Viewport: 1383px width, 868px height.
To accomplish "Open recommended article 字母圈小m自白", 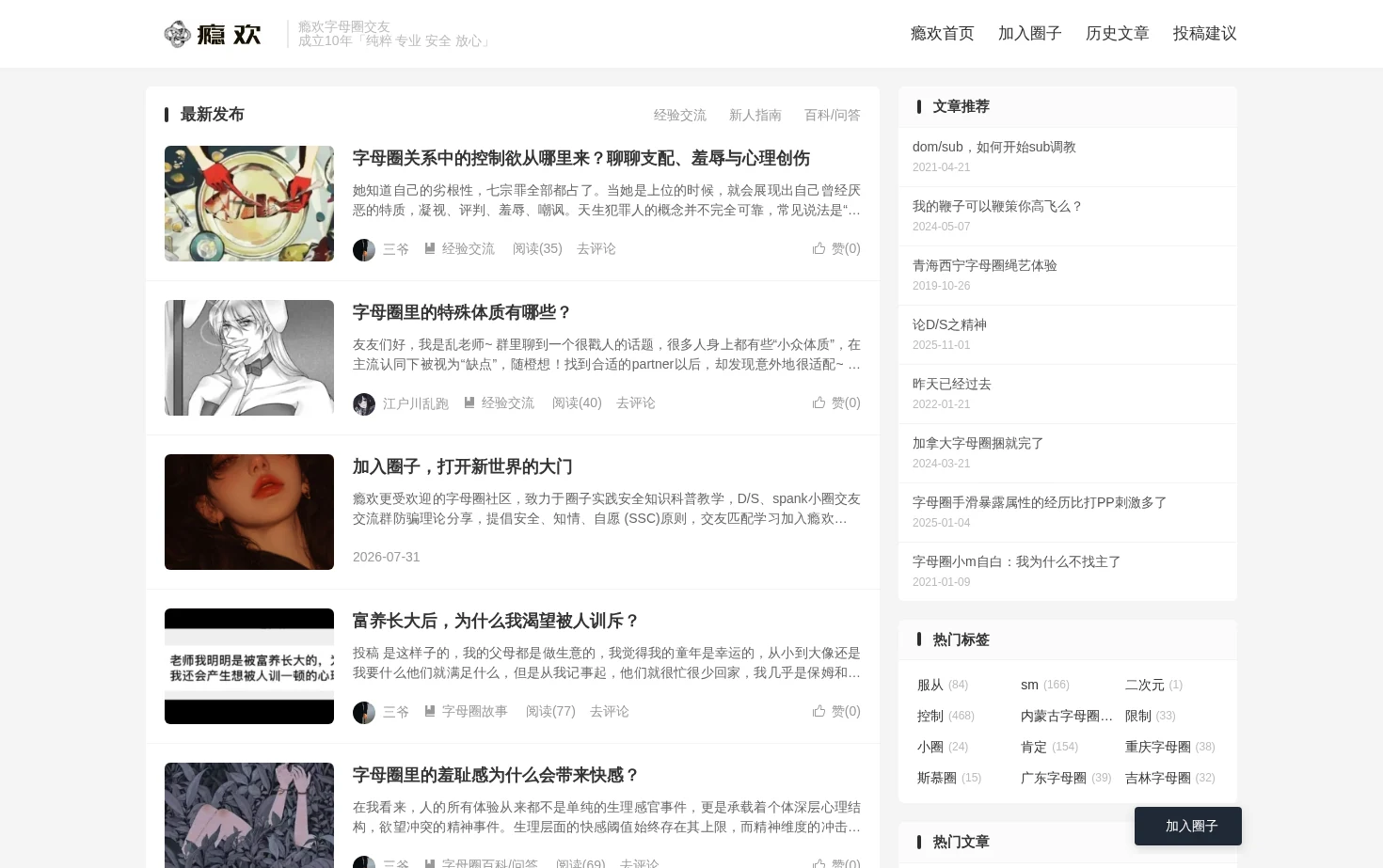I will 1016,561.
